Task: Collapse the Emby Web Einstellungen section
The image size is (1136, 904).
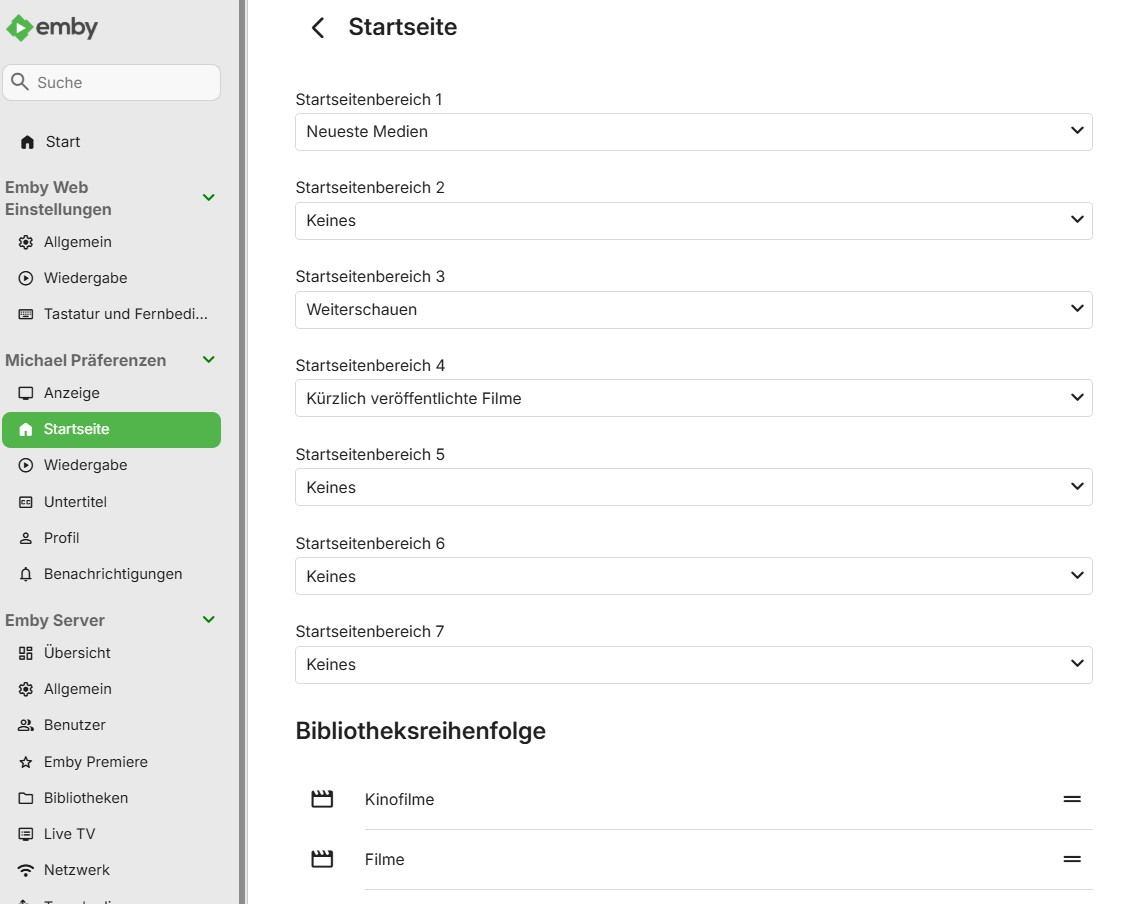Action: coord(209,198)
